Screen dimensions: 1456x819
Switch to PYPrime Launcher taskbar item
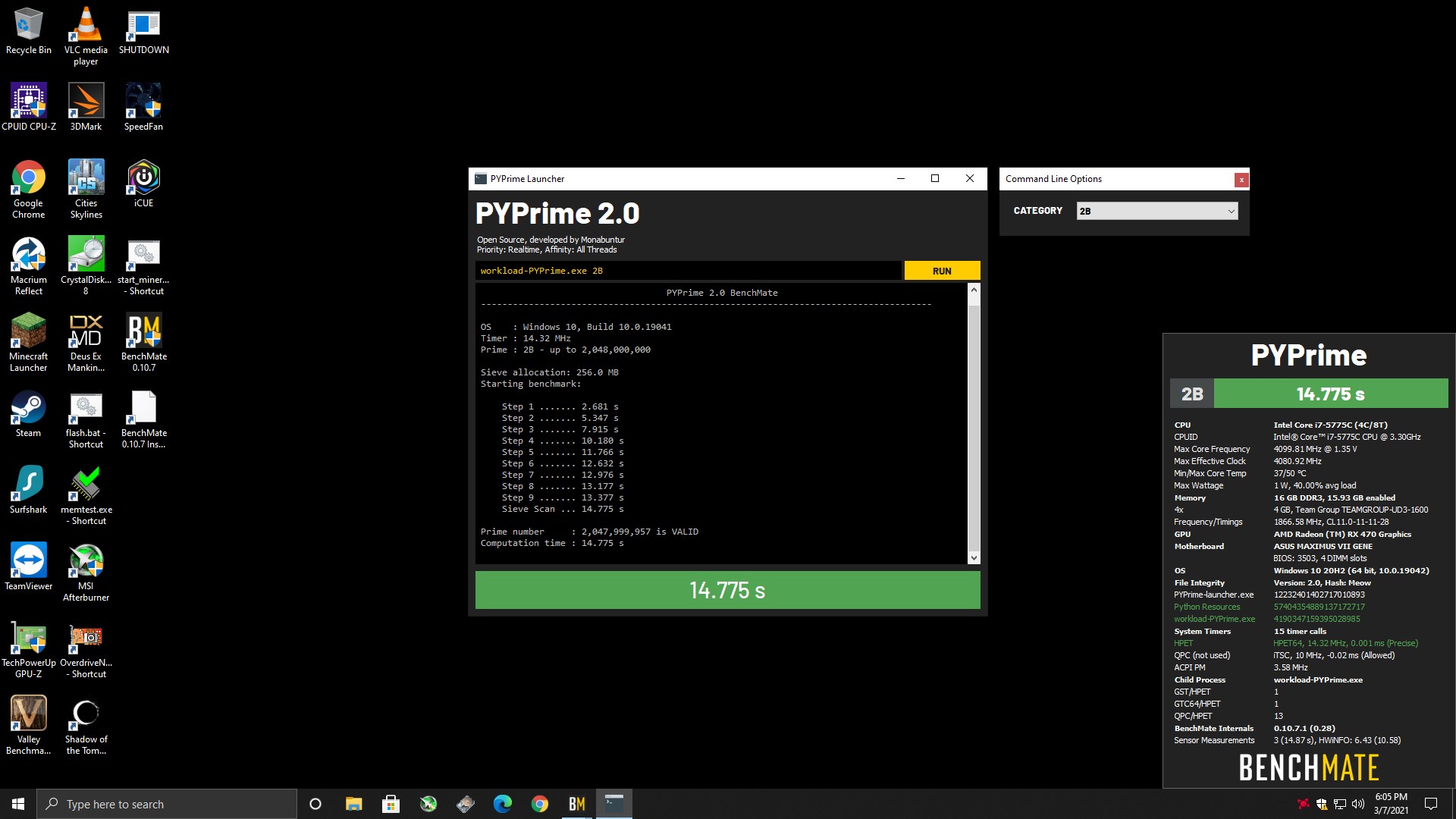point(613,804)
